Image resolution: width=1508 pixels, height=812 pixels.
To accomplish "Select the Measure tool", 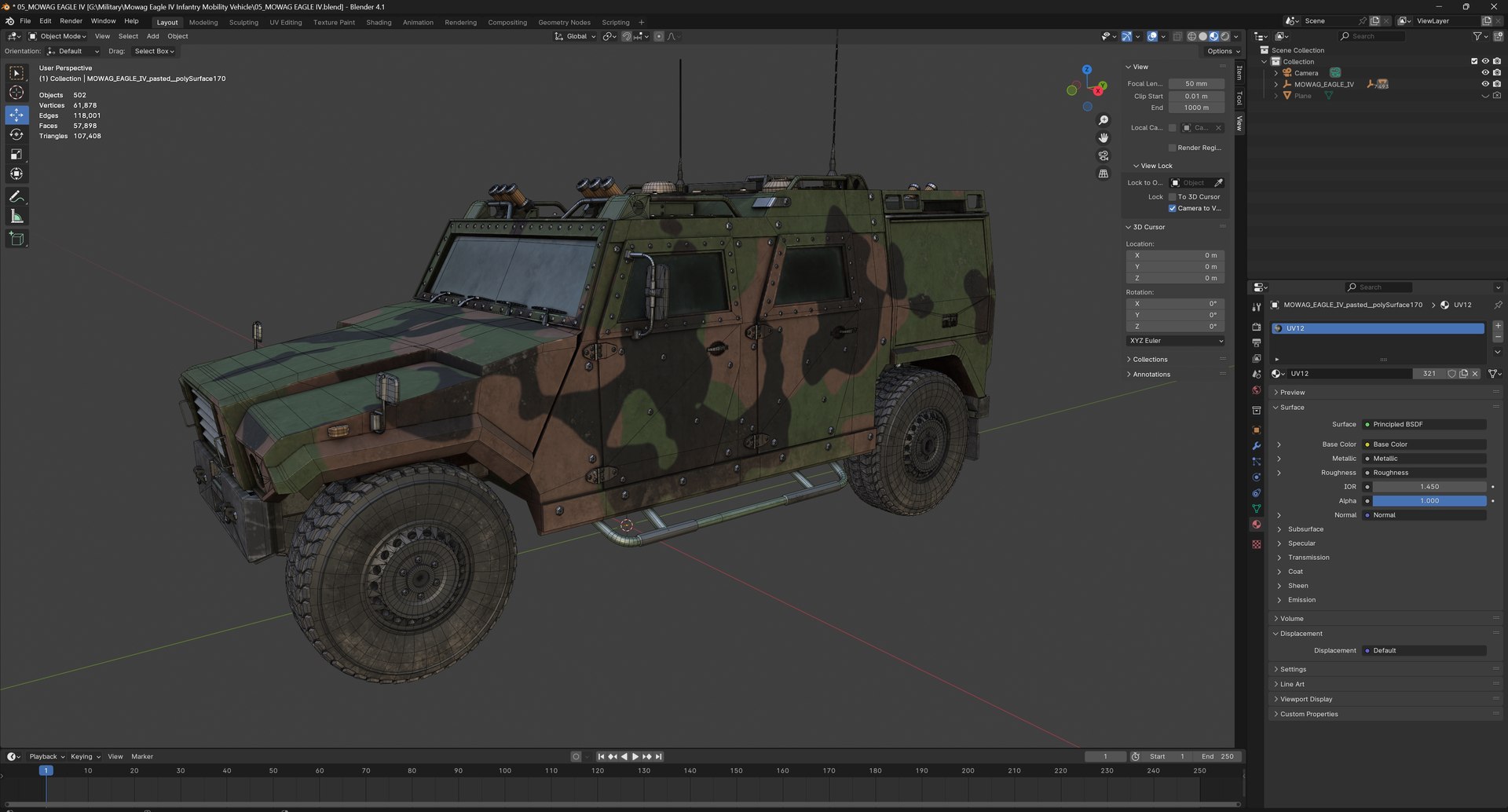I will [16, 216].
